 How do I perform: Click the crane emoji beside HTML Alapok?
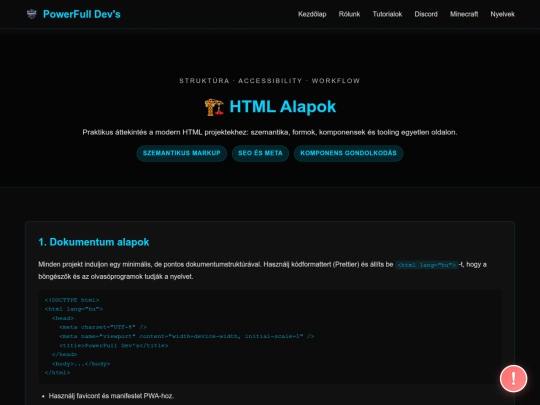pos(214,107)
